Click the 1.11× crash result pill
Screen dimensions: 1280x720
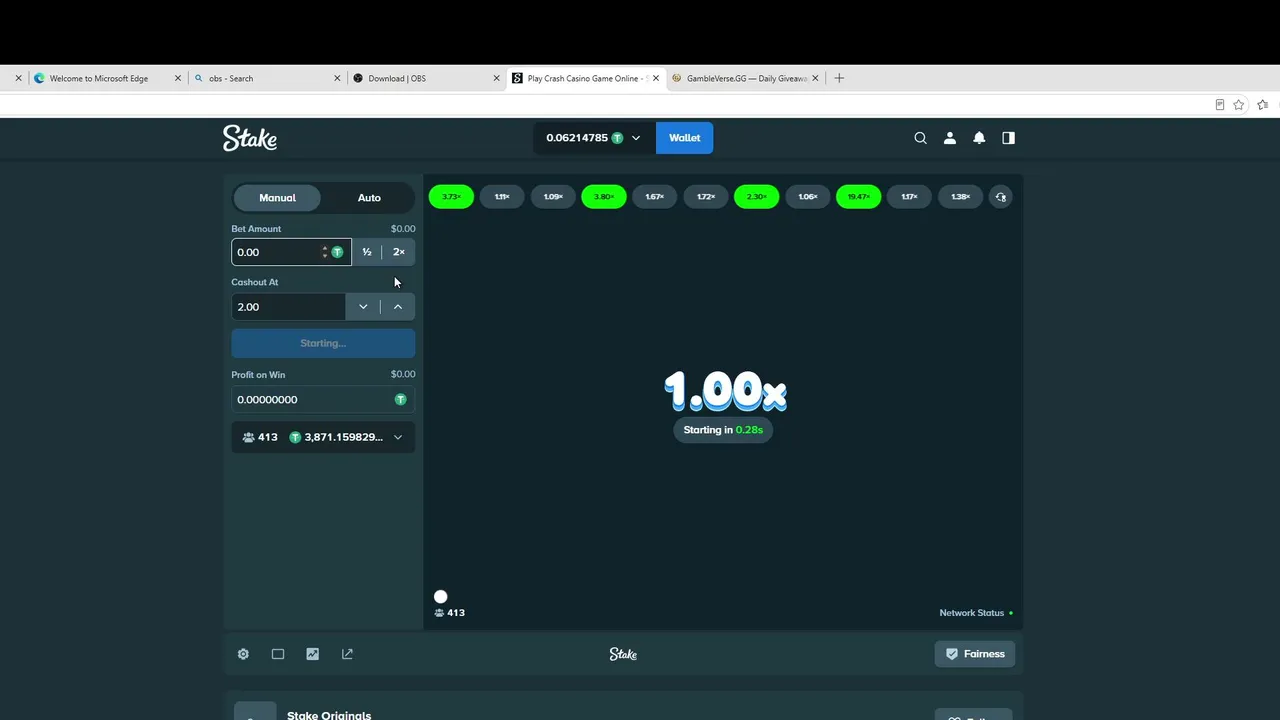pos(502,197)
